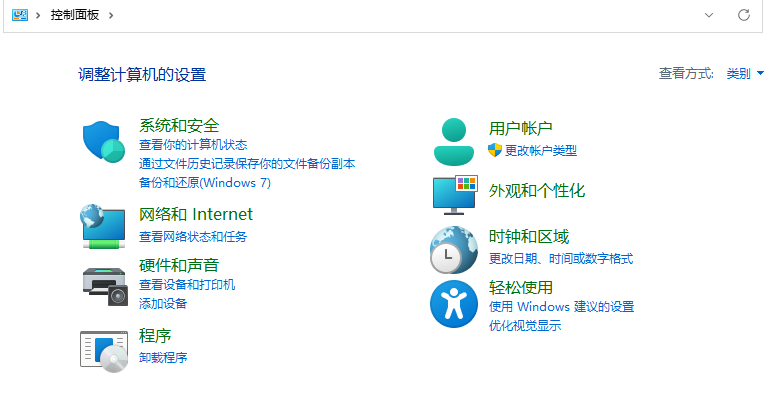775x408 pixels.
Task: Click the Programs category icon
Action: coord(103,349)
